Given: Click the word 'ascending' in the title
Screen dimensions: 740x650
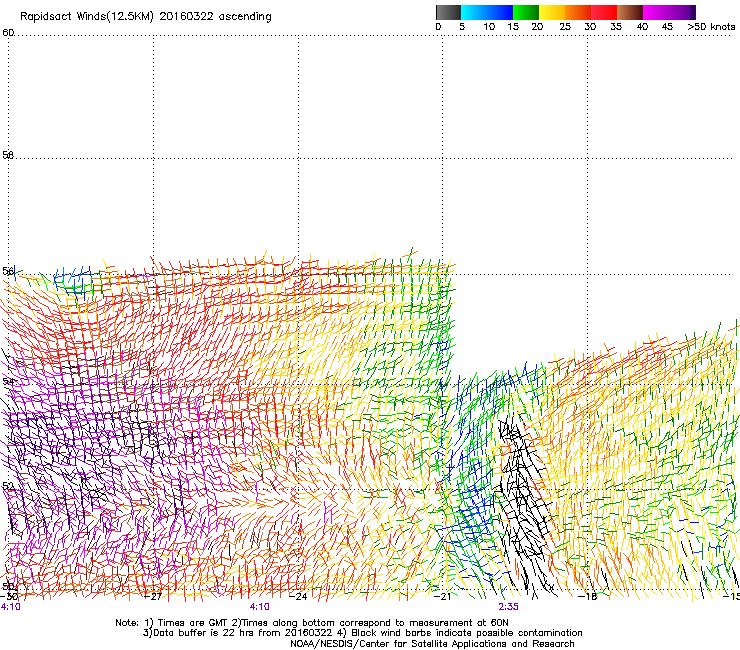Looking at the screenshot, I should click(245, 17).
